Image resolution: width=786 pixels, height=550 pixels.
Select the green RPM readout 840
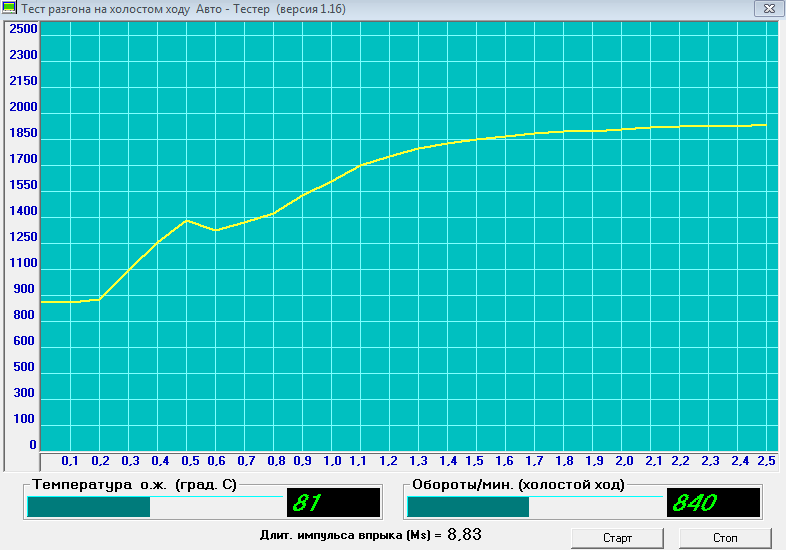coord(713,503)
